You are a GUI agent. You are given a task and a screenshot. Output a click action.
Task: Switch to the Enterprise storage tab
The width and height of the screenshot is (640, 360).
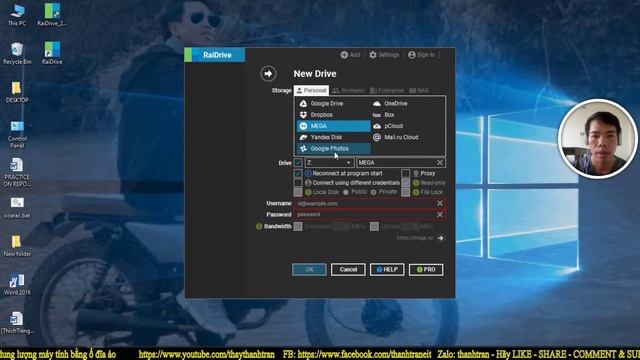click(387, 90)
